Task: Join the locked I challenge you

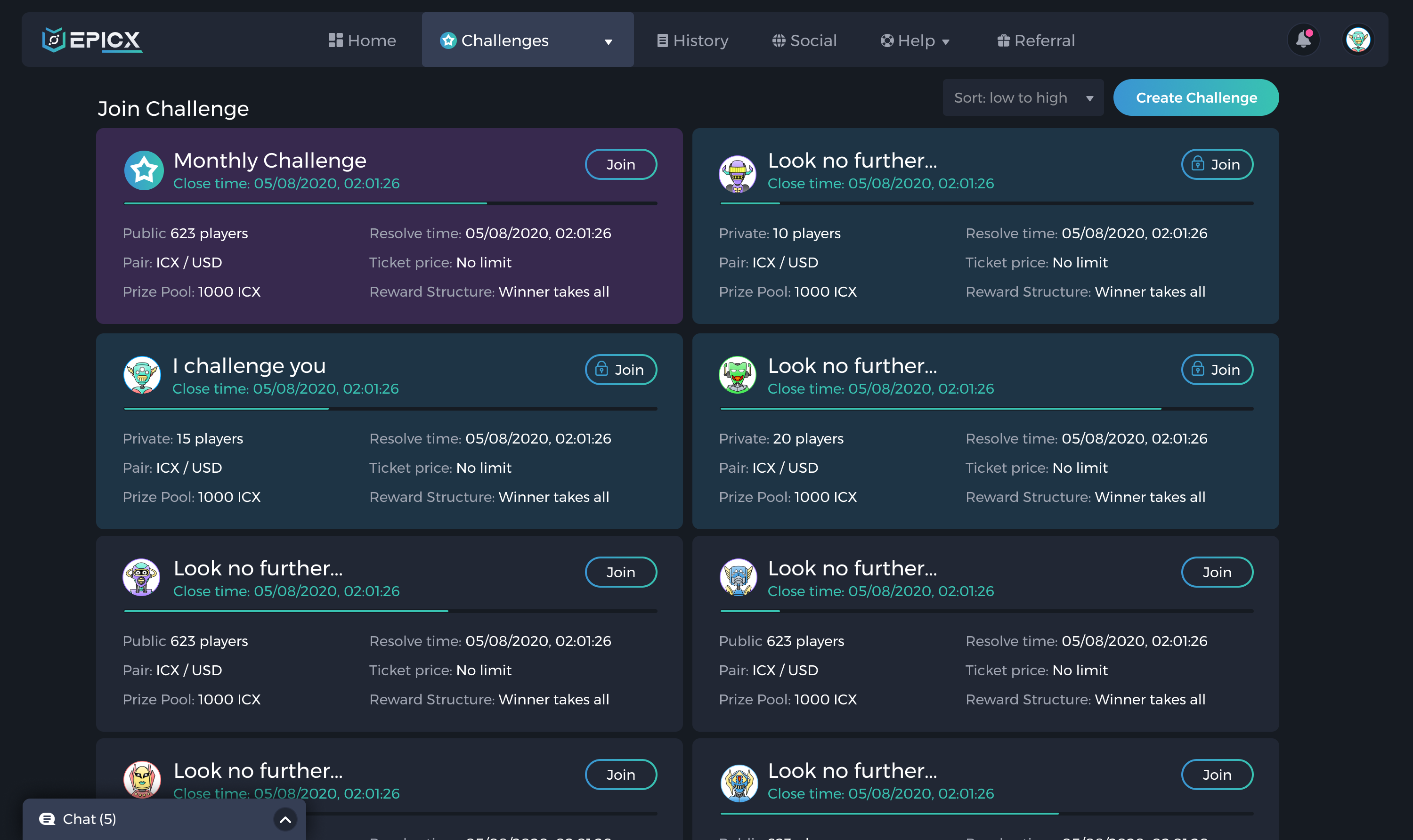Action: point(621,370)
